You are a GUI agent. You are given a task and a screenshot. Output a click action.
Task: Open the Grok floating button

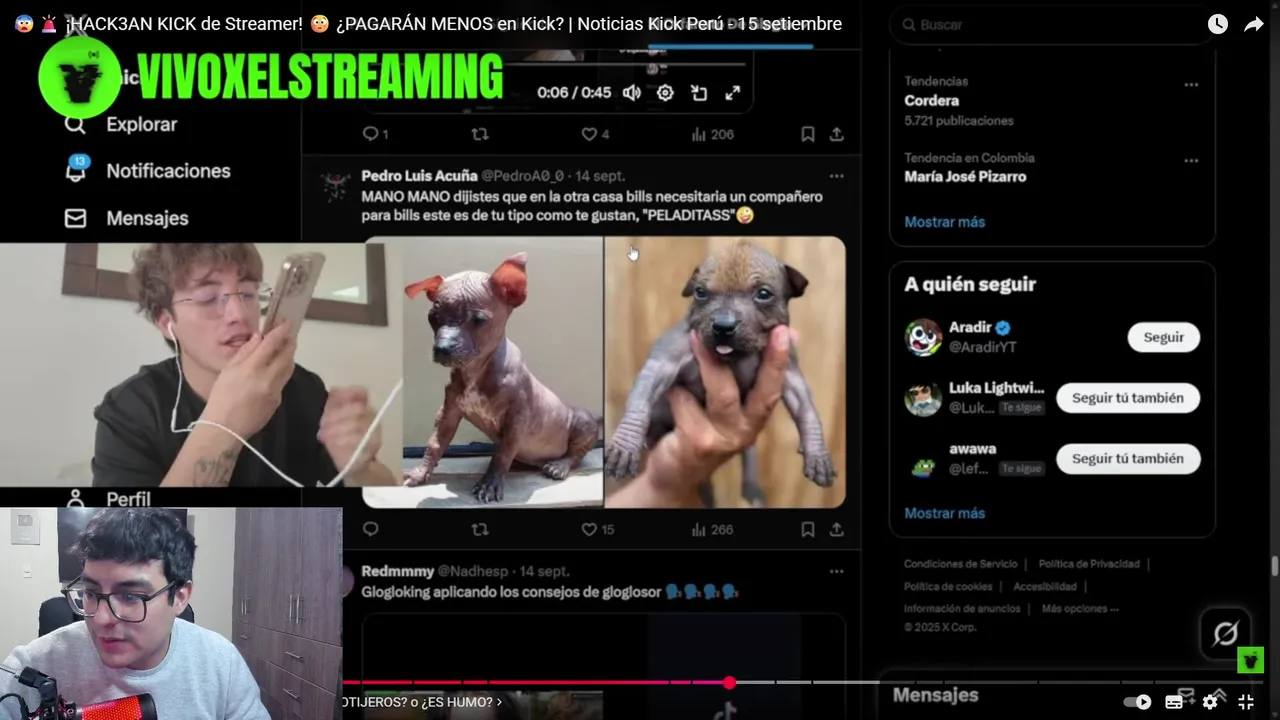1225,633
